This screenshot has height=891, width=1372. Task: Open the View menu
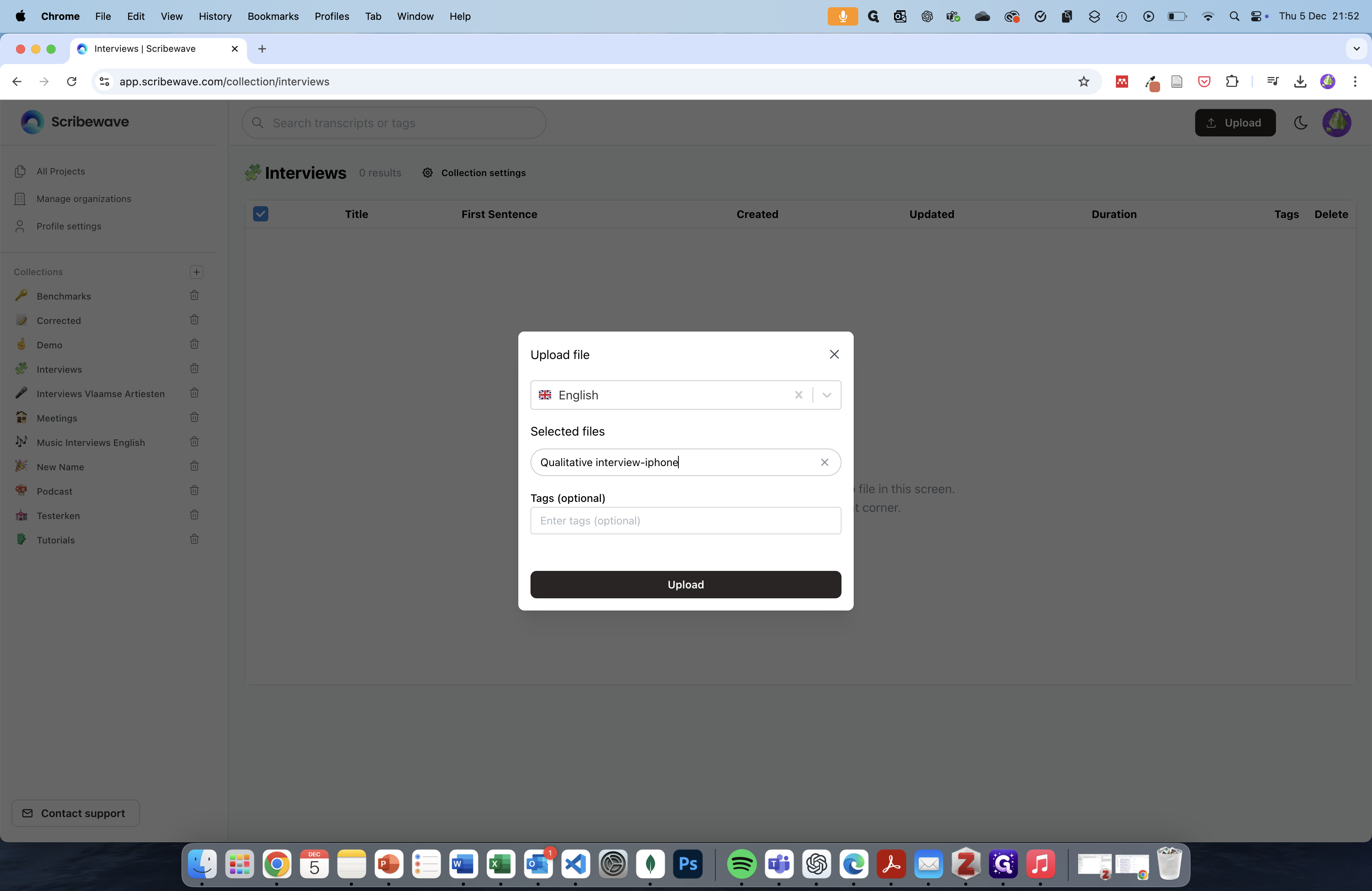(172, 16)
